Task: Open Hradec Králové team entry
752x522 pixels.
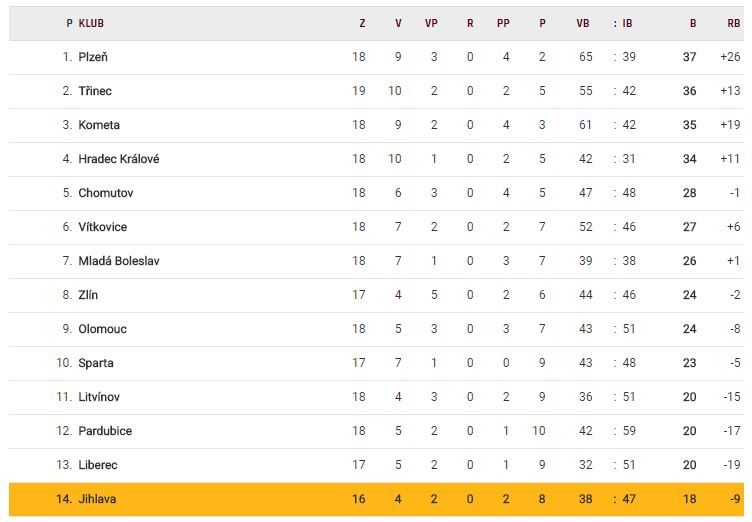Action: pos(119,159)
